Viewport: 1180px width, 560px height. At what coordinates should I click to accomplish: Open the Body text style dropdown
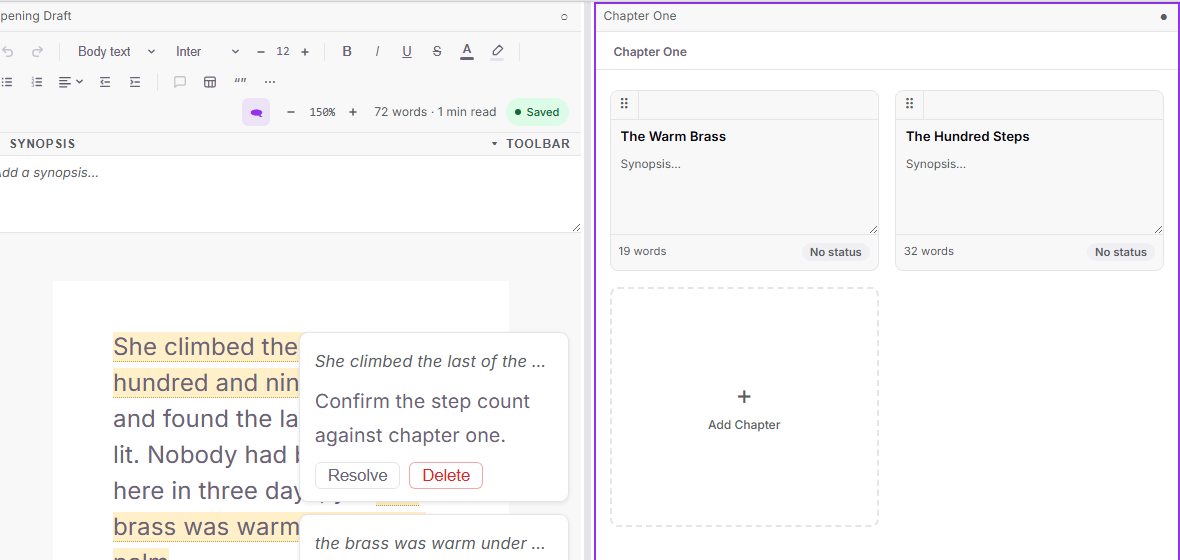point(116,52)
